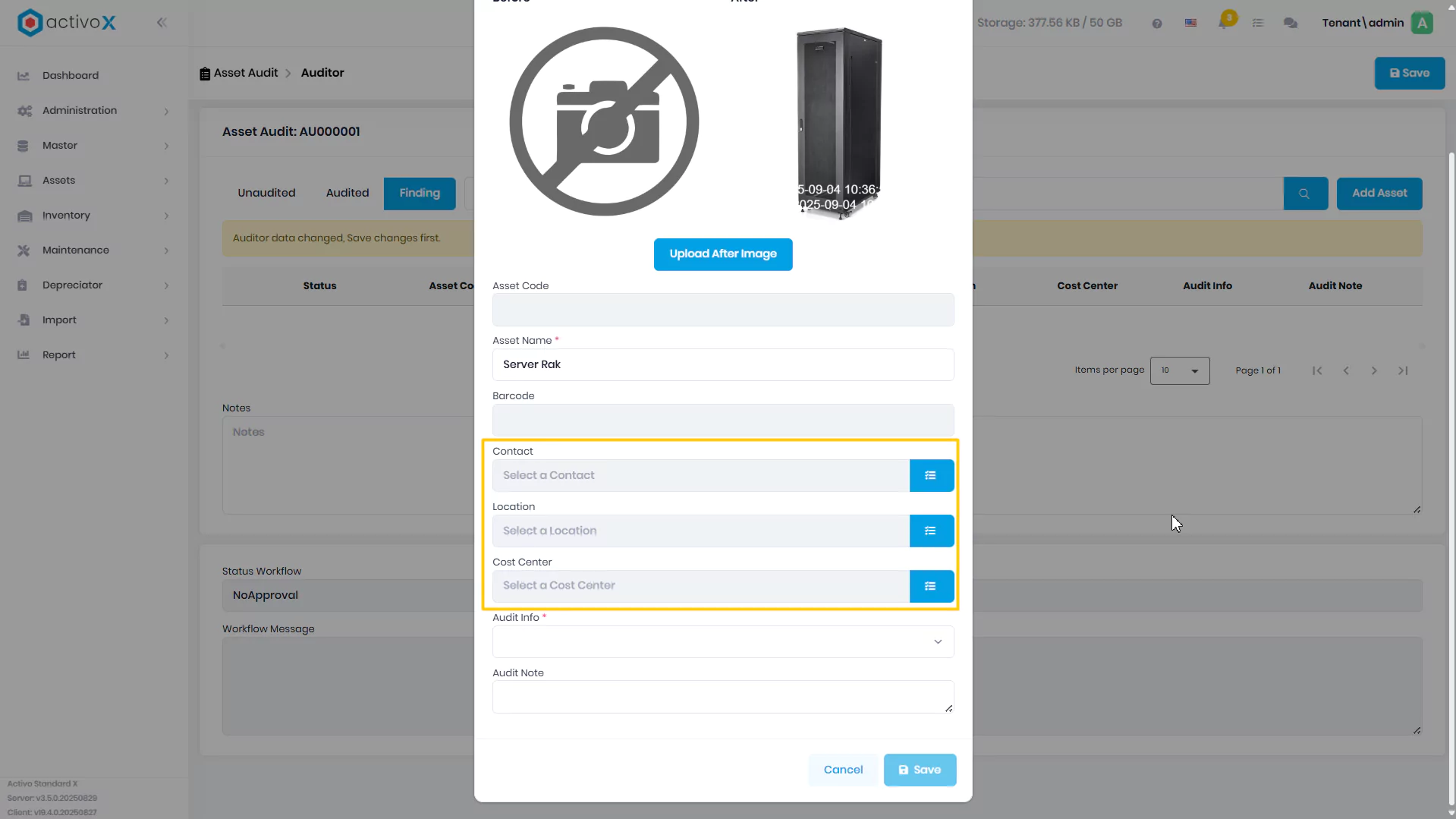
Task: Click the Status column header
Action: pyautogui.click(x=319, y=286)
